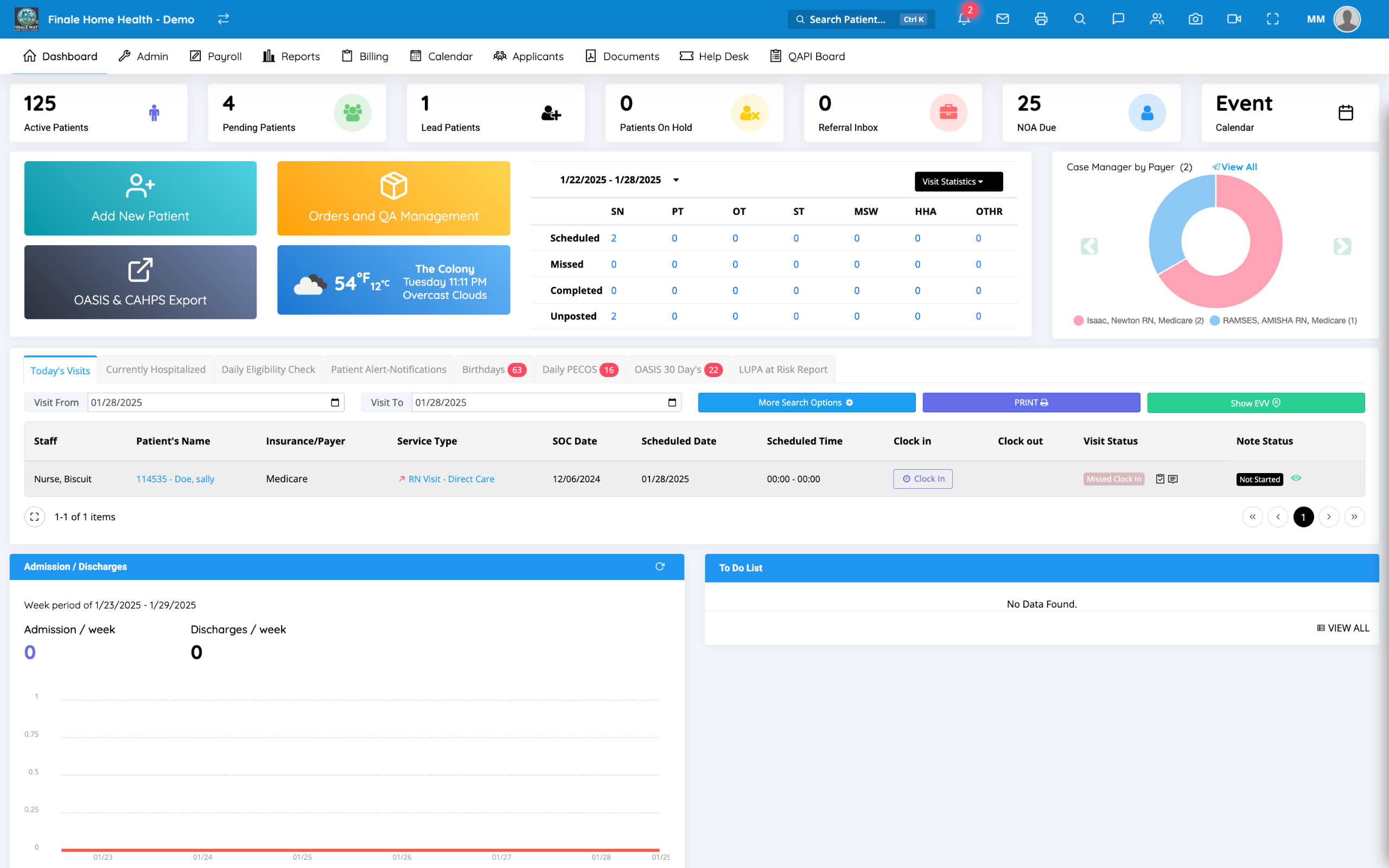Click the Clock In button
The image size is (1389, 868).
point(922,479)
